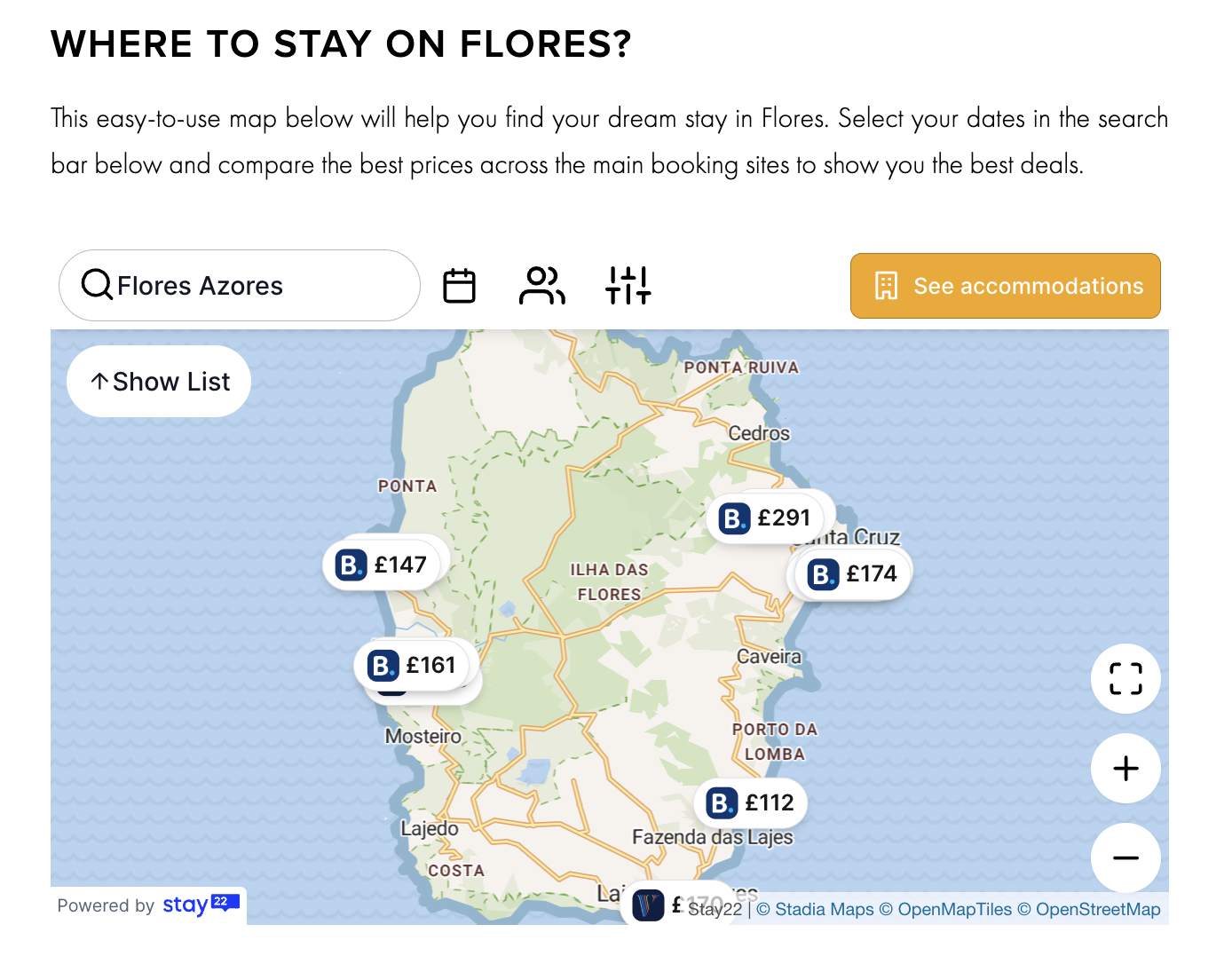Image resolution: width=1232 pixels, height=964 pixels.
Task: Open the £161 stacked marker near Mosteiro
Action: pyautogui.click(x=413, y=665)
